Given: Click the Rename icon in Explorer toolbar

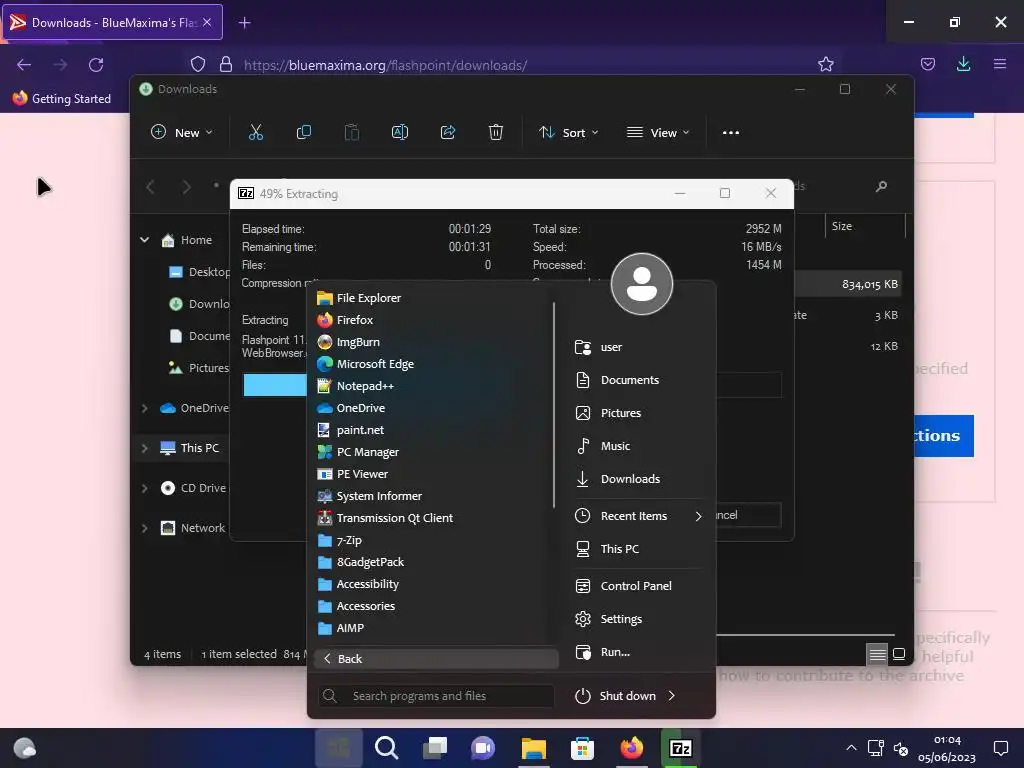Looking at the screenshot, I should coord(400,133).
